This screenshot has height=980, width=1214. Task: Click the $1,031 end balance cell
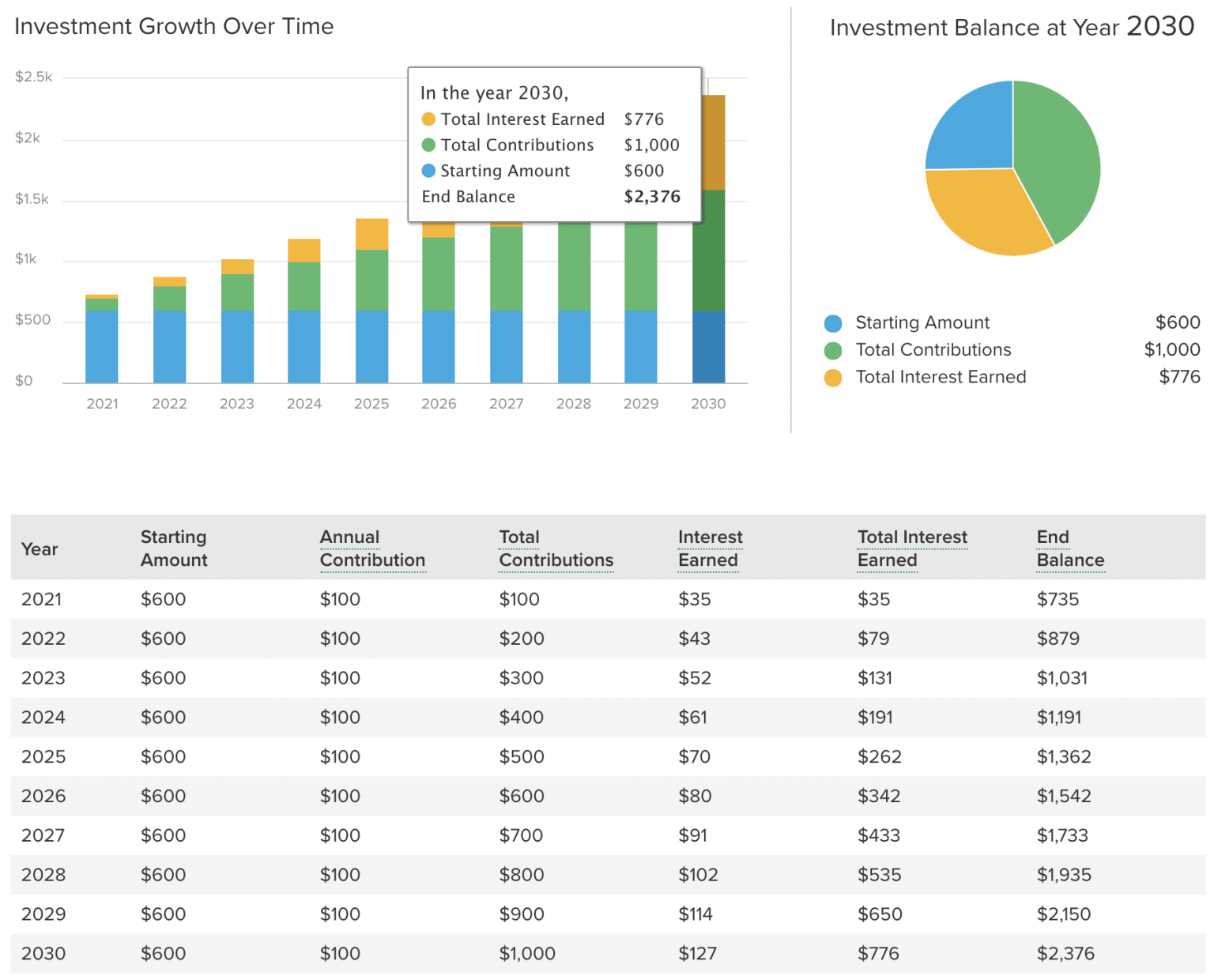1061,678
